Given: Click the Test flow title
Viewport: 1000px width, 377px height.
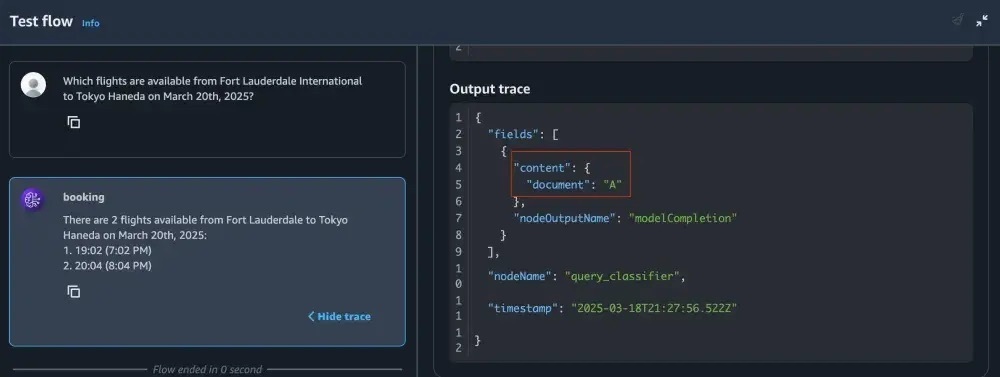Looking at the screenshot, I should pos(41,21).
